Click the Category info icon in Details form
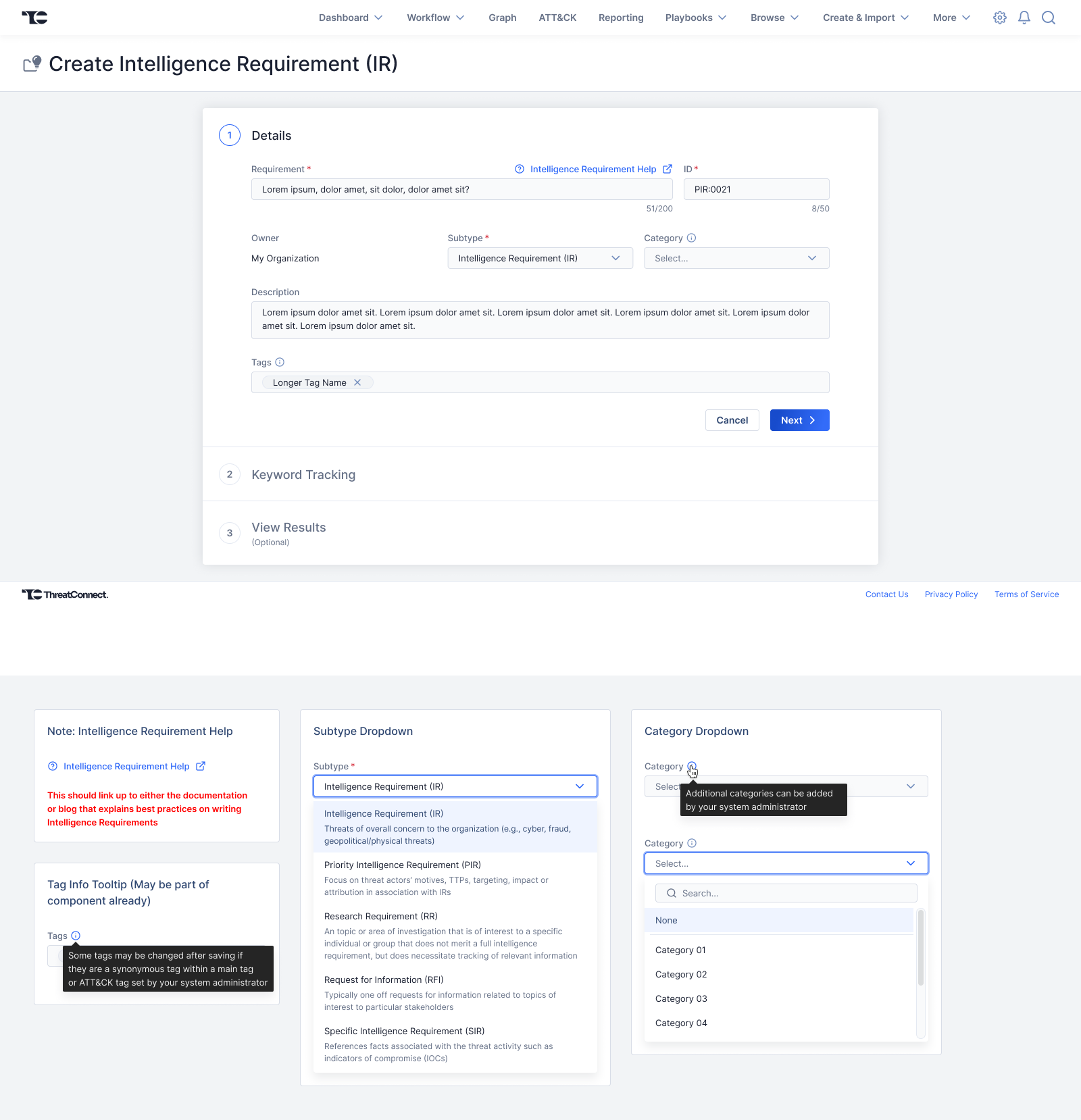 [x=691, y=238]
